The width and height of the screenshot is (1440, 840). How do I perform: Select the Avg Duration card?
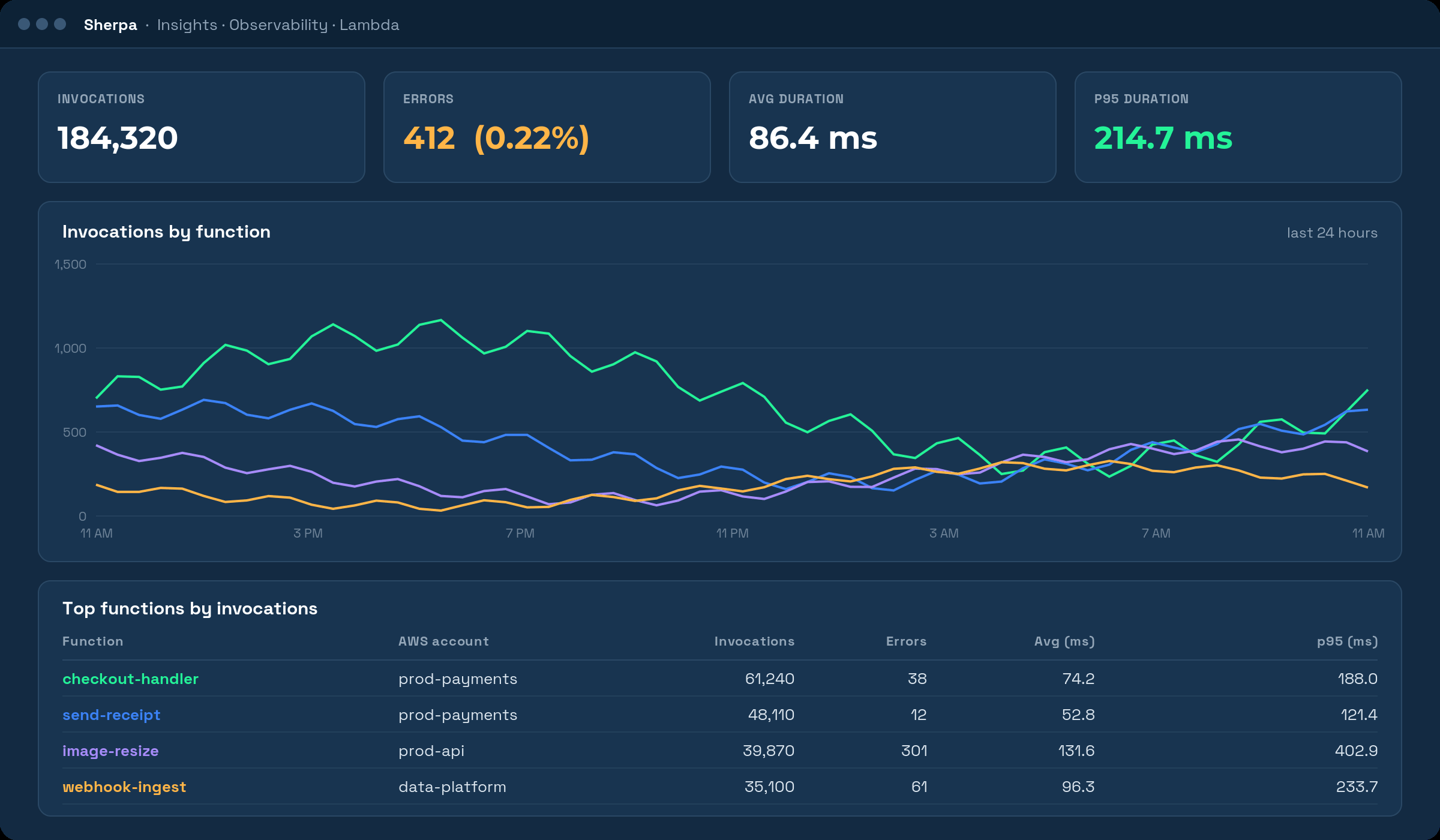click(x=893, y=127)
